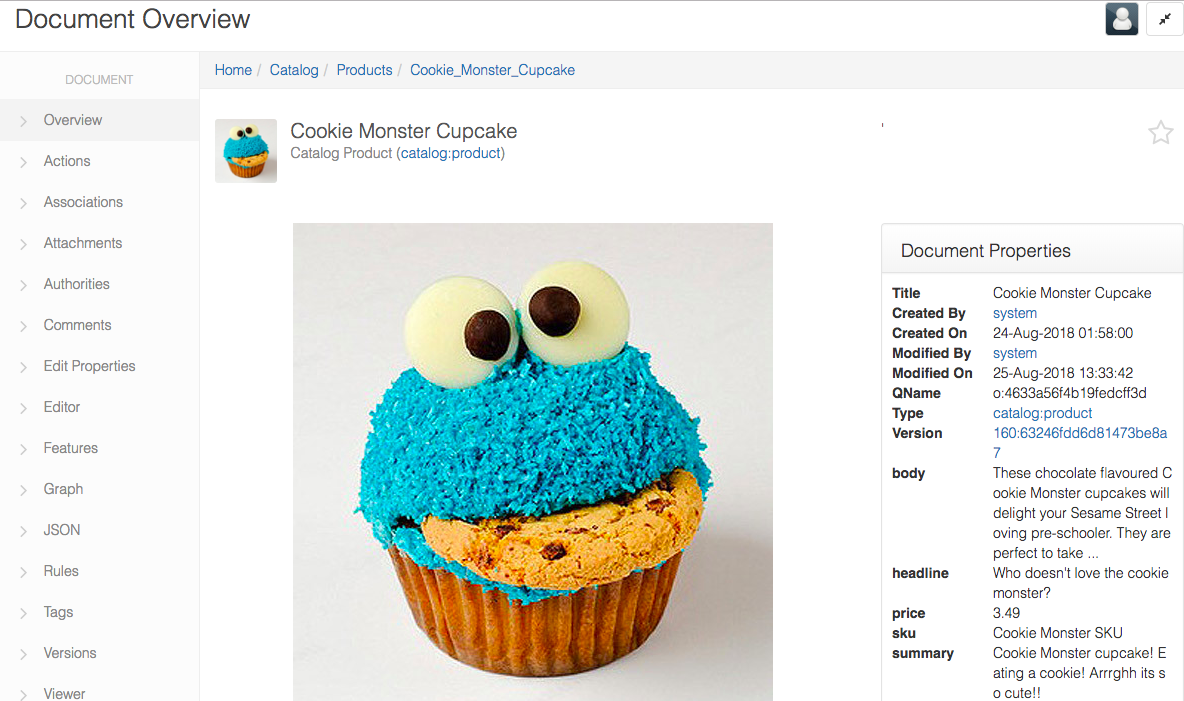
Task: Expand the chevron next to Attachments
Action: pyautogui.click(x=23, y=244)
